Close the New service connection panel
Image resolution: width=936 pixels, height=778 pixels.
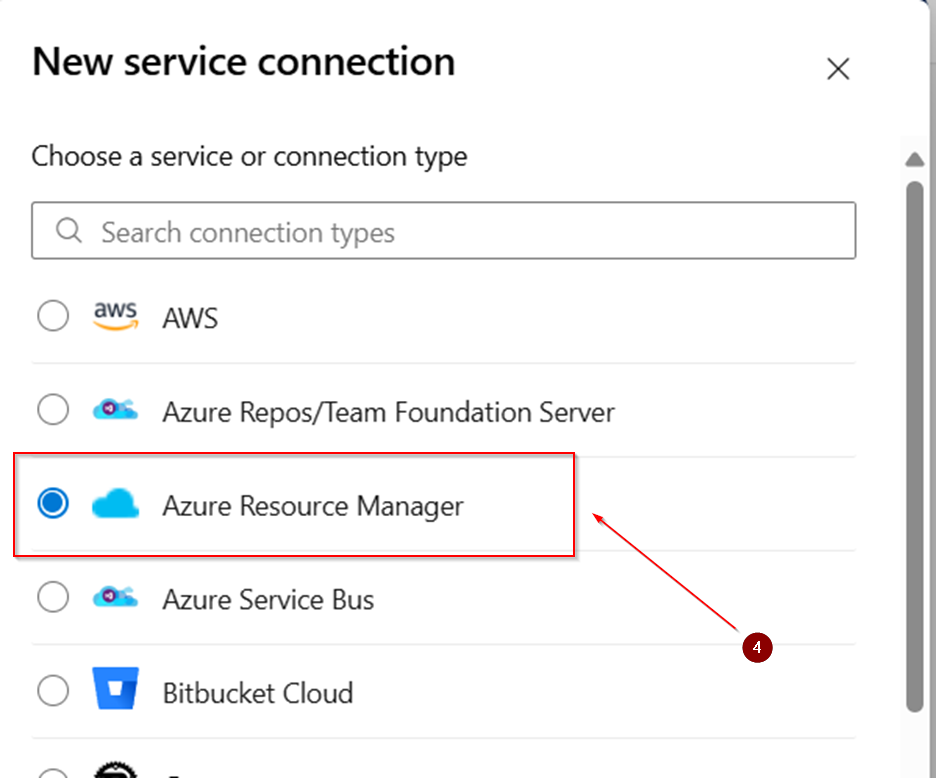coord(838,69)
